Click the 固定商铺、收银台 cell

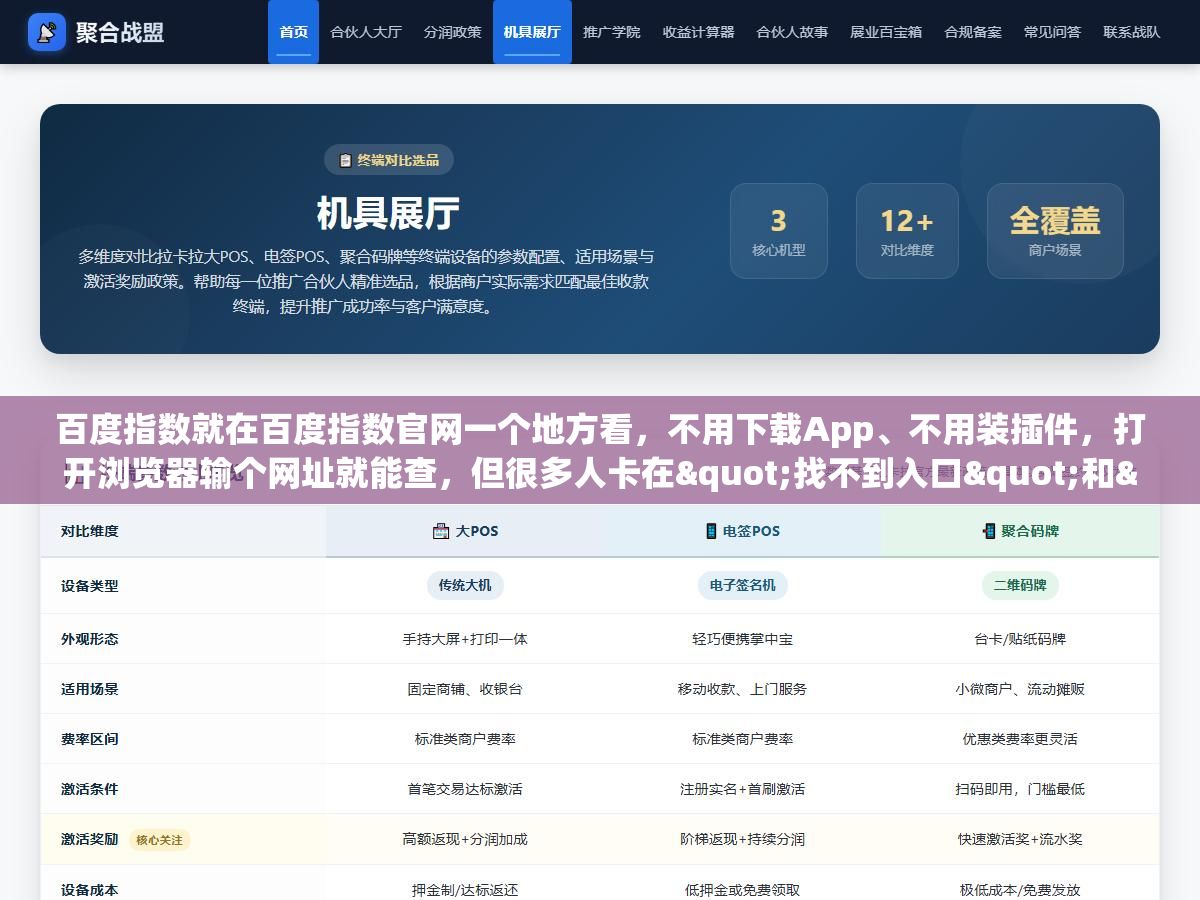click(x=465, y=689)
